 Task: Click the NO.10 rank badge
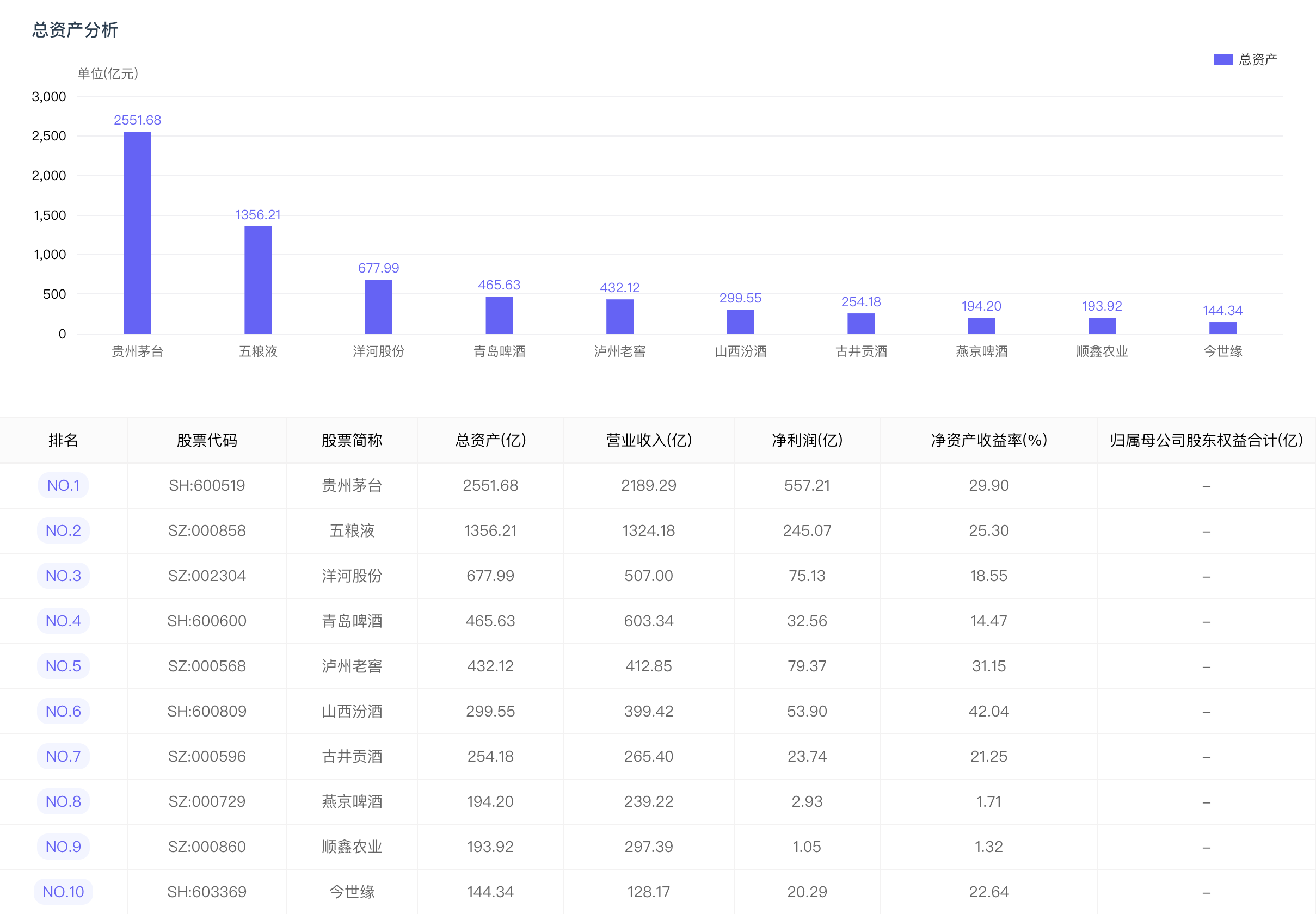[x=64, y=892]
